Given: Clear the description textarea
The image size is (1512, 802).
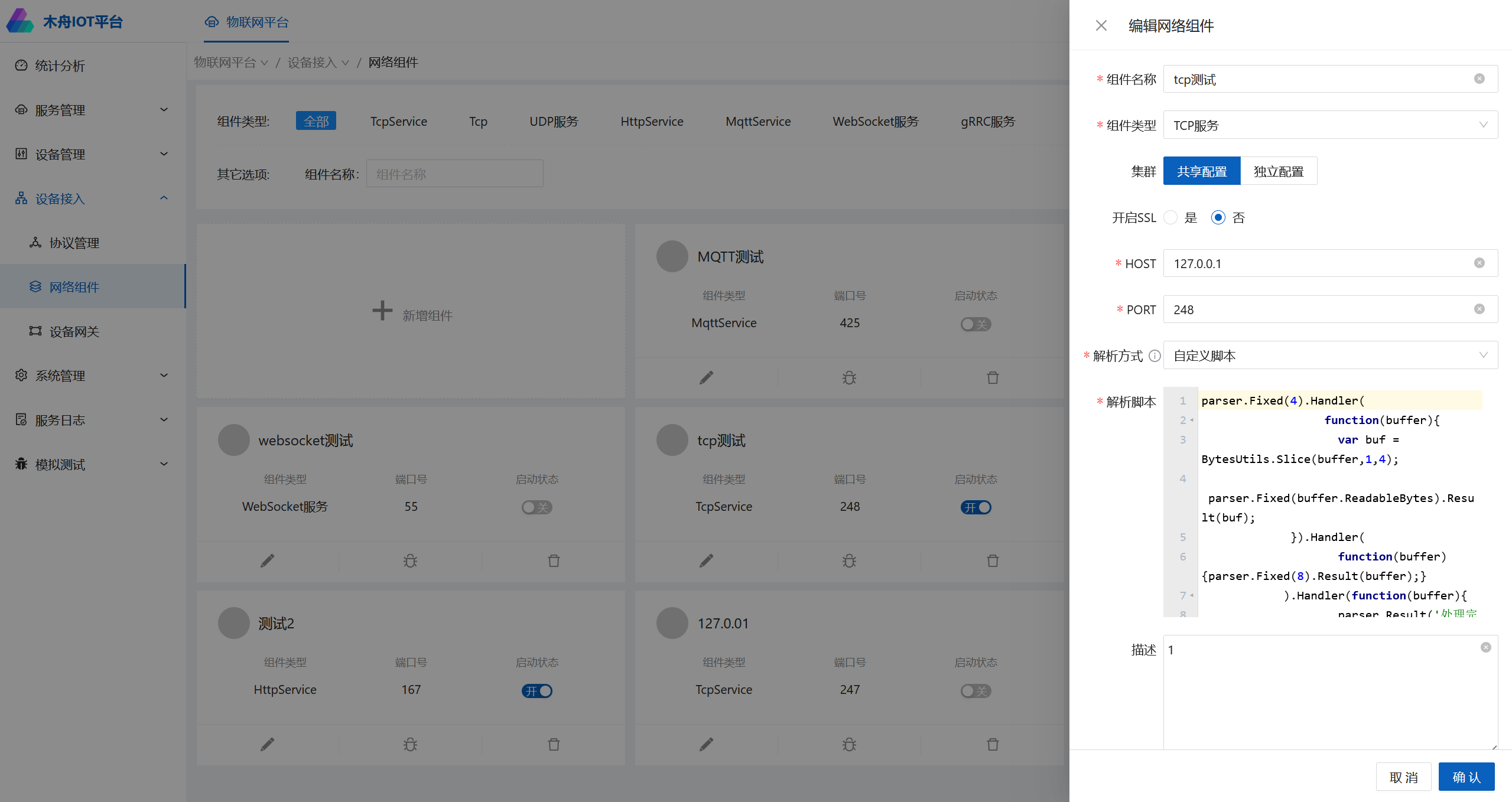Looking at the screenshot, I should [1485, 647].
